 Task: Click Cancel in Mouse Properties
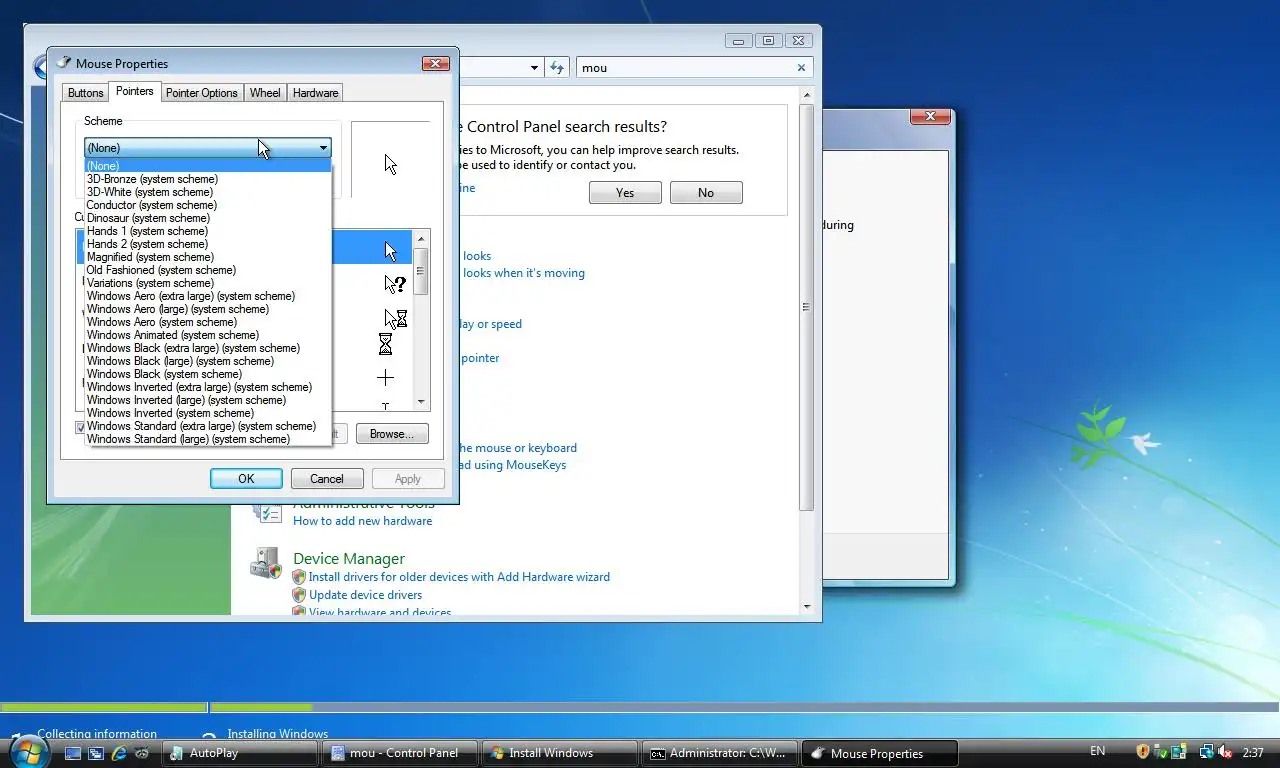point(327,479)
